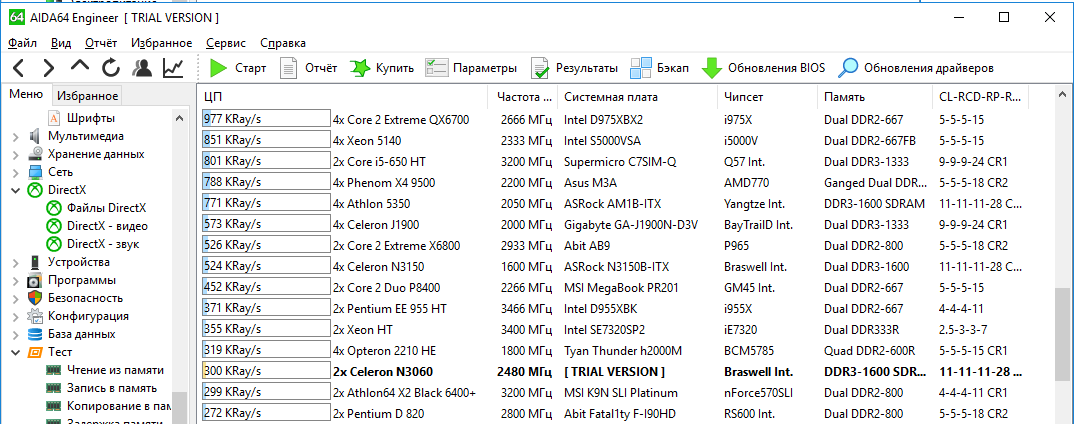Screen dimensions: 1074x424
Task: Switch to the Меню tab
Action: pyautogui.click(x=26, y=95)
